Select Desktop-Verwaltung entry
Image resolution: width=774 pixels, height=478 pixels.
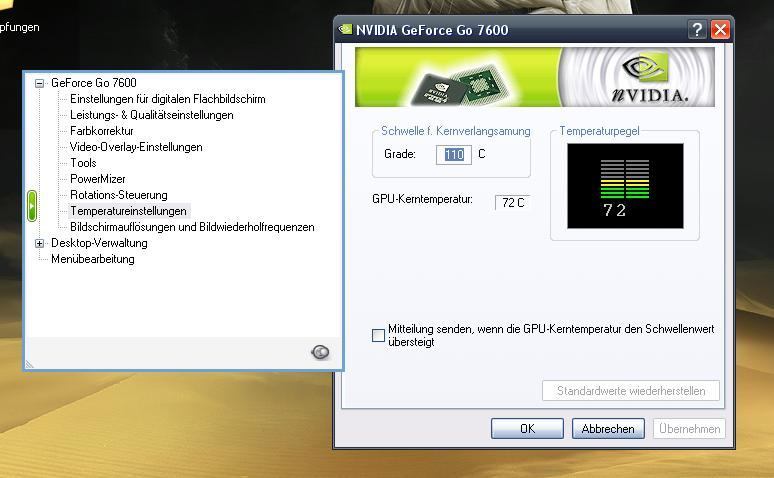coord(99,243)
